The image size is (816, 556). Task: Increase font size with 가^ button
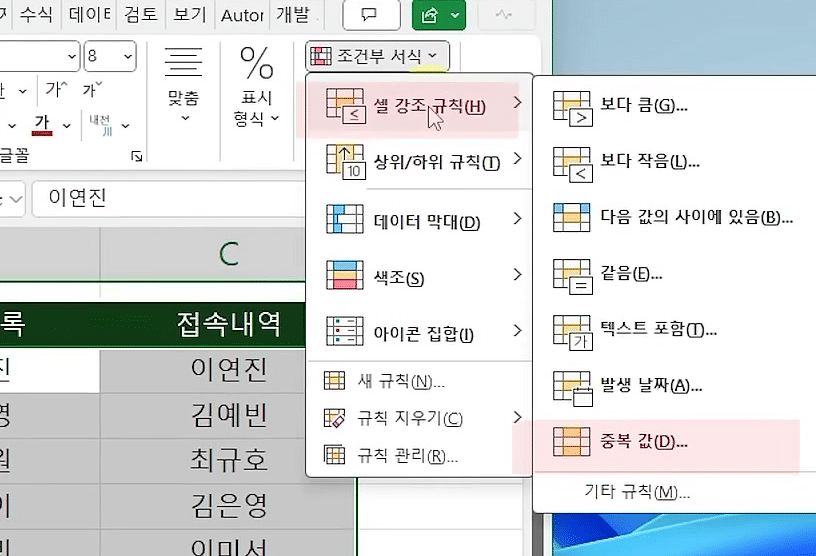pyautogui.click(x=56, y=90)
